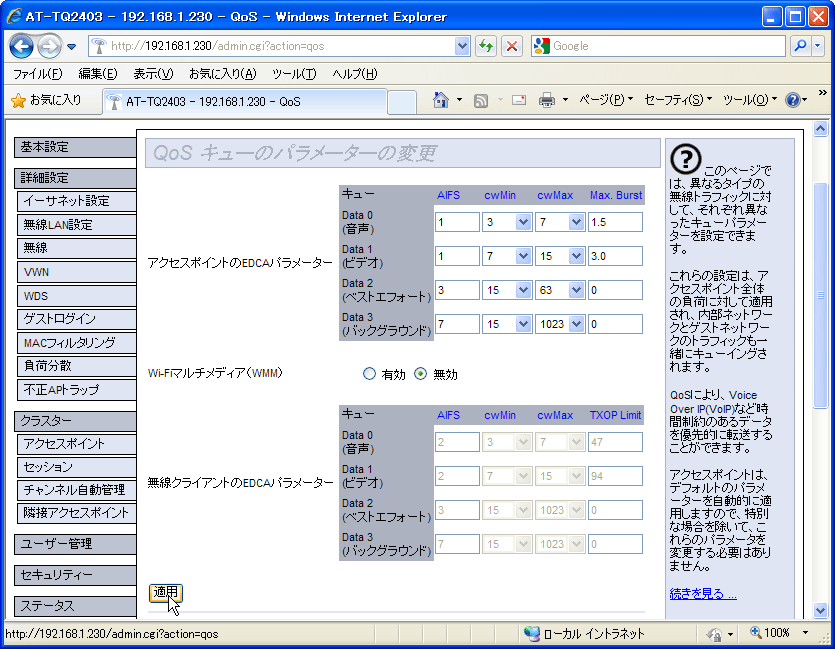Click AP Data 1 Max. Burst field

pyautogui.click(x=615, y=256)
